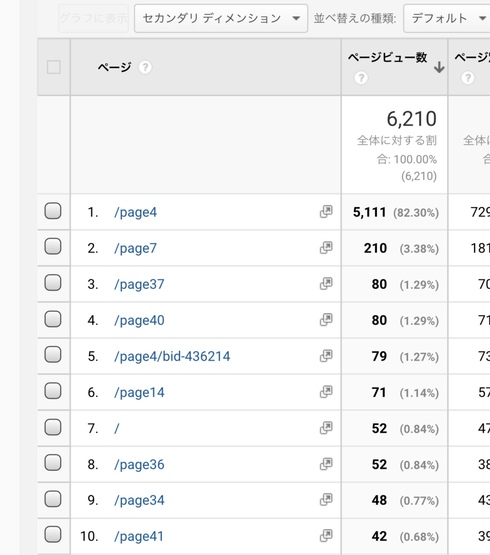This screenshot has height=555, width=490.
Task: Check the box for row 9 /page34
Action: tap(53, 499)
